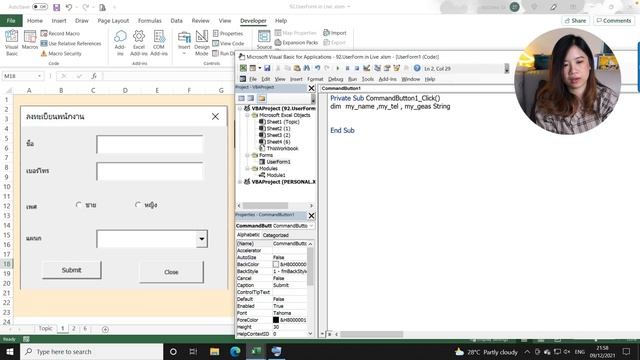This screenshot has width=640, height=360.
Task: Click the Share button
Action: (x=575, y=20)
